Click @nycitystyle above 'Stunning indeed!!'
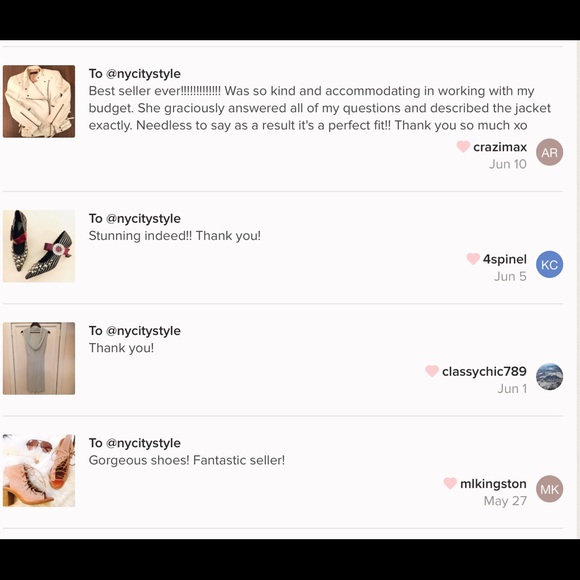The width and height of the screenshot is (580, 580). click(143, 219)
